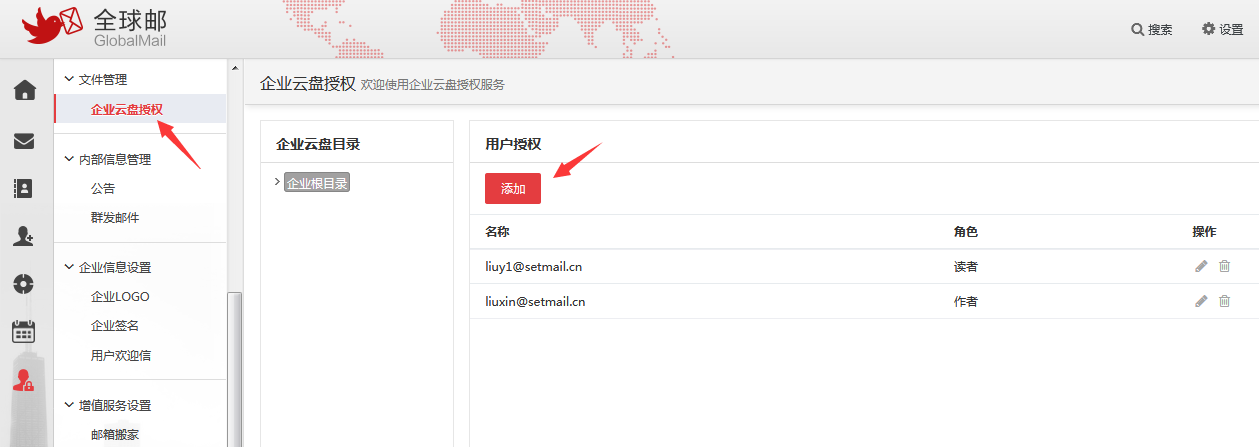Viewport: 1259px width, 447px height.
Task: Open the circular disk icon in rail
Action: 24,284
